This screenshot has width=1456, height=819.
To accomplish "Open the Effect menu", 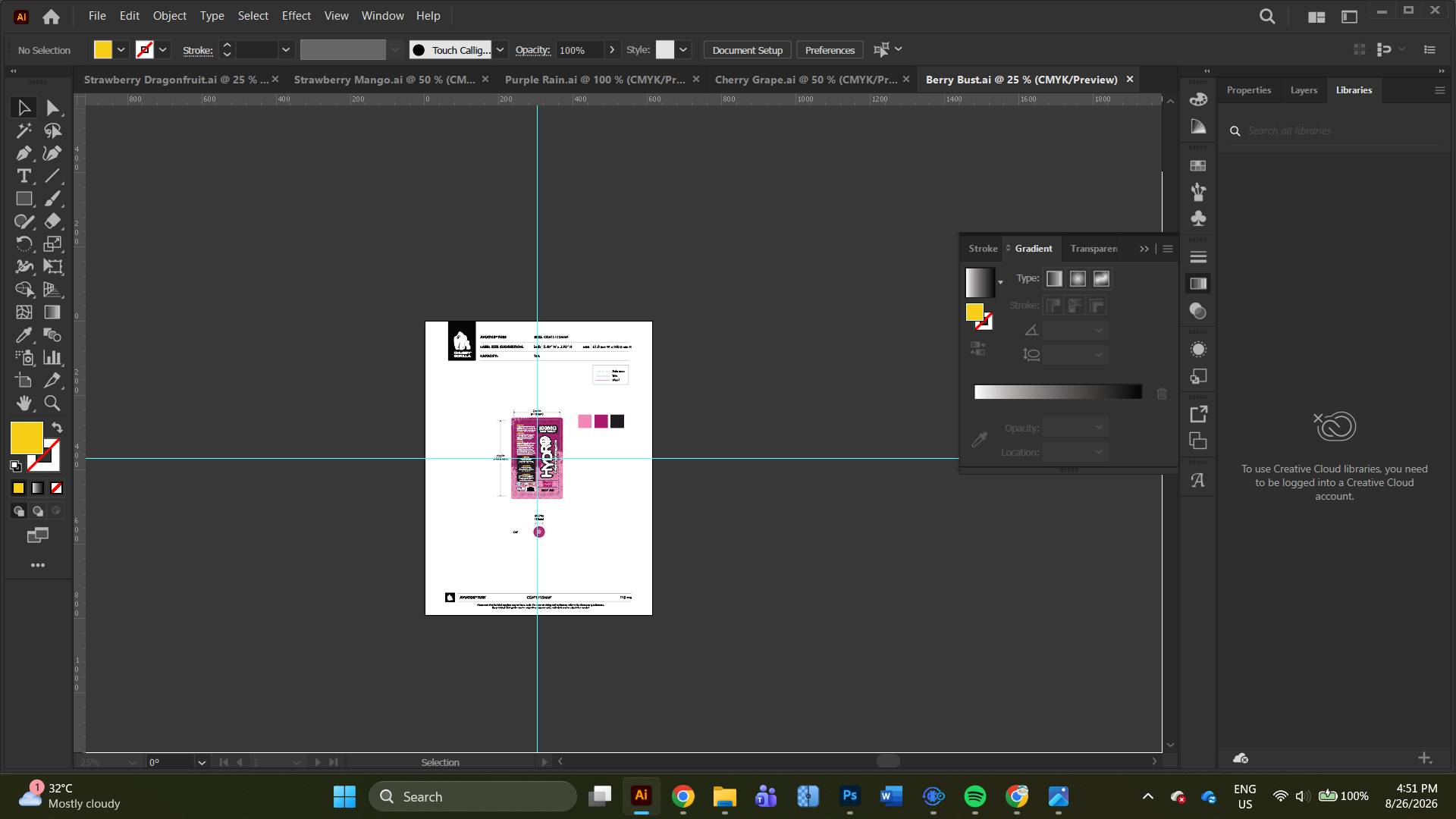I will pos(296,15).
